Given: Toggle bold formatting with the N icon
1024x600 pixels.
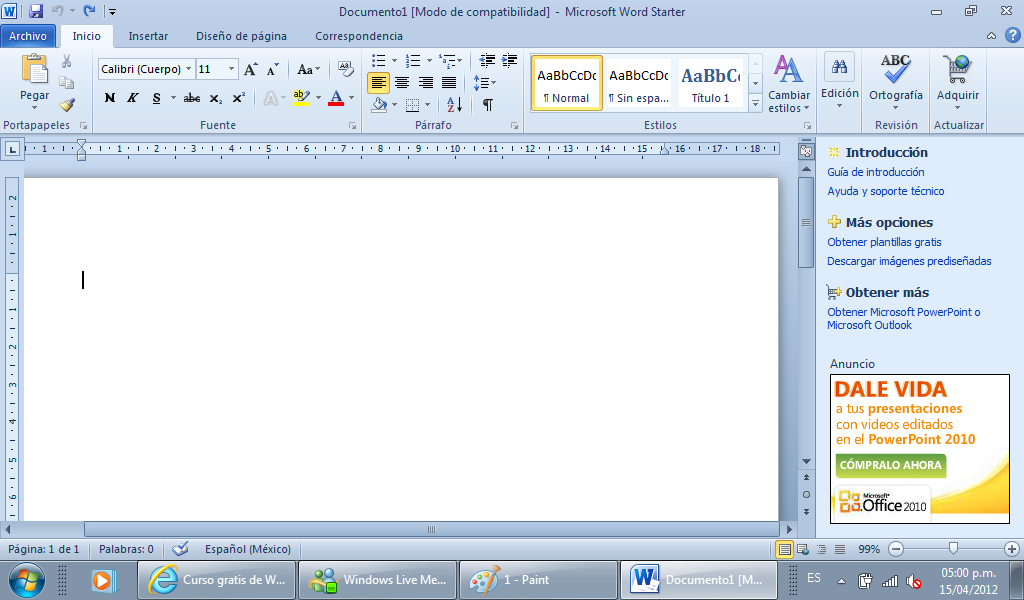Looking at the screenshot, I should click(x=109, y=99).
